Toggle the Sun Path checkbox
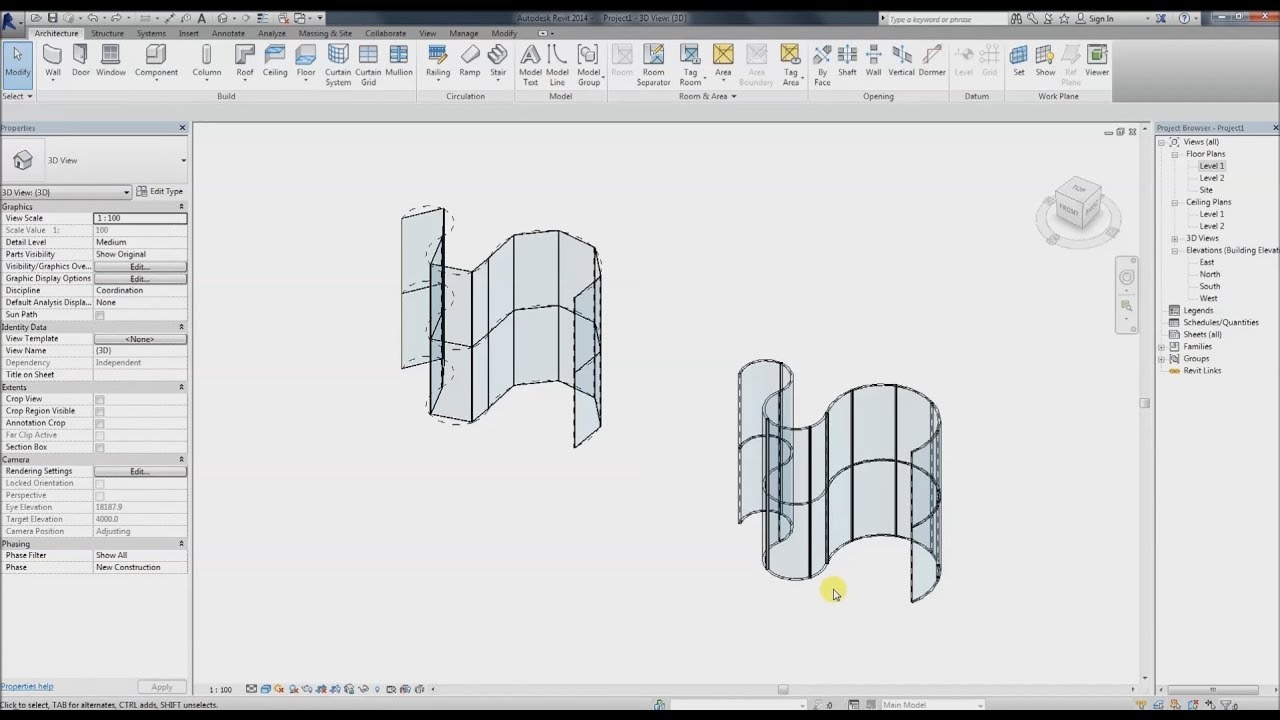1280x720 pixels. pos(99,315)
